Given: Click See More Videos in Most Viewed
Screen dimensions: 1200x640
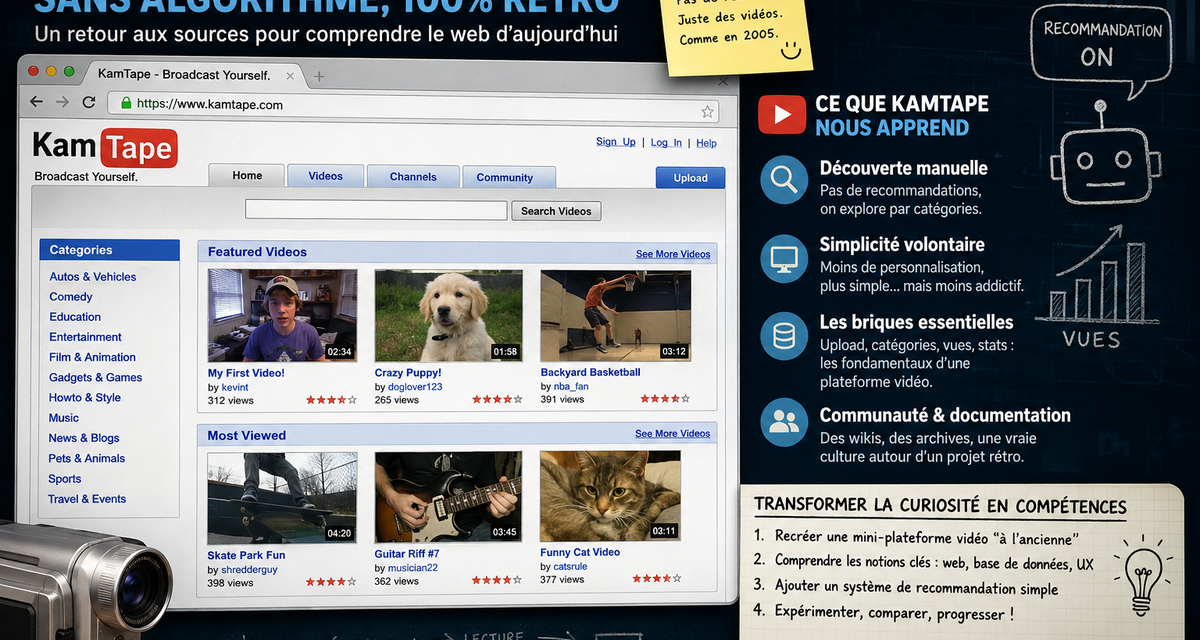Looking at the screenshot, I should (x=673, y=434).
